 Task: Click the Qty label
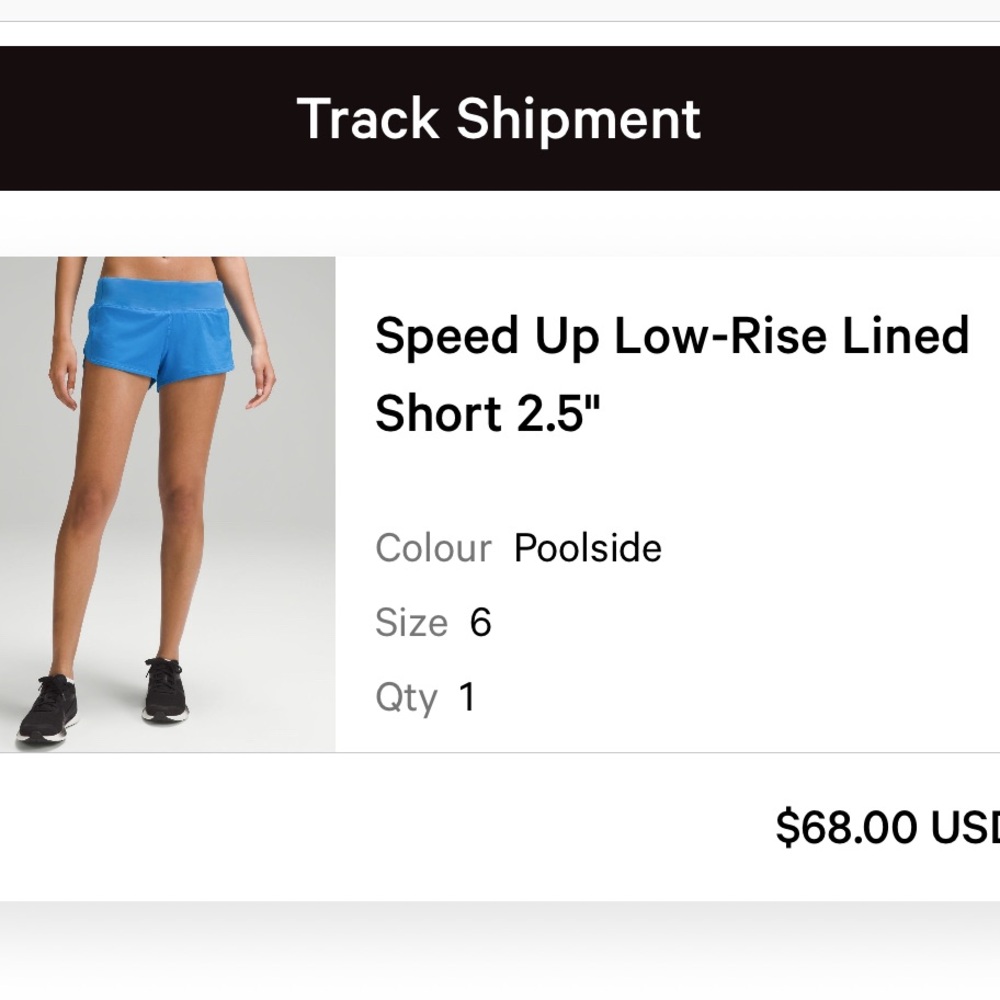(405, 697)
